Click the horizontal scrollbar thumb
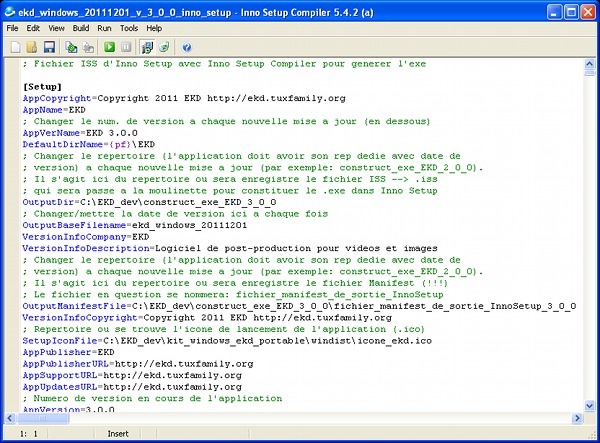The image size is (600, 443). (42, 418)
